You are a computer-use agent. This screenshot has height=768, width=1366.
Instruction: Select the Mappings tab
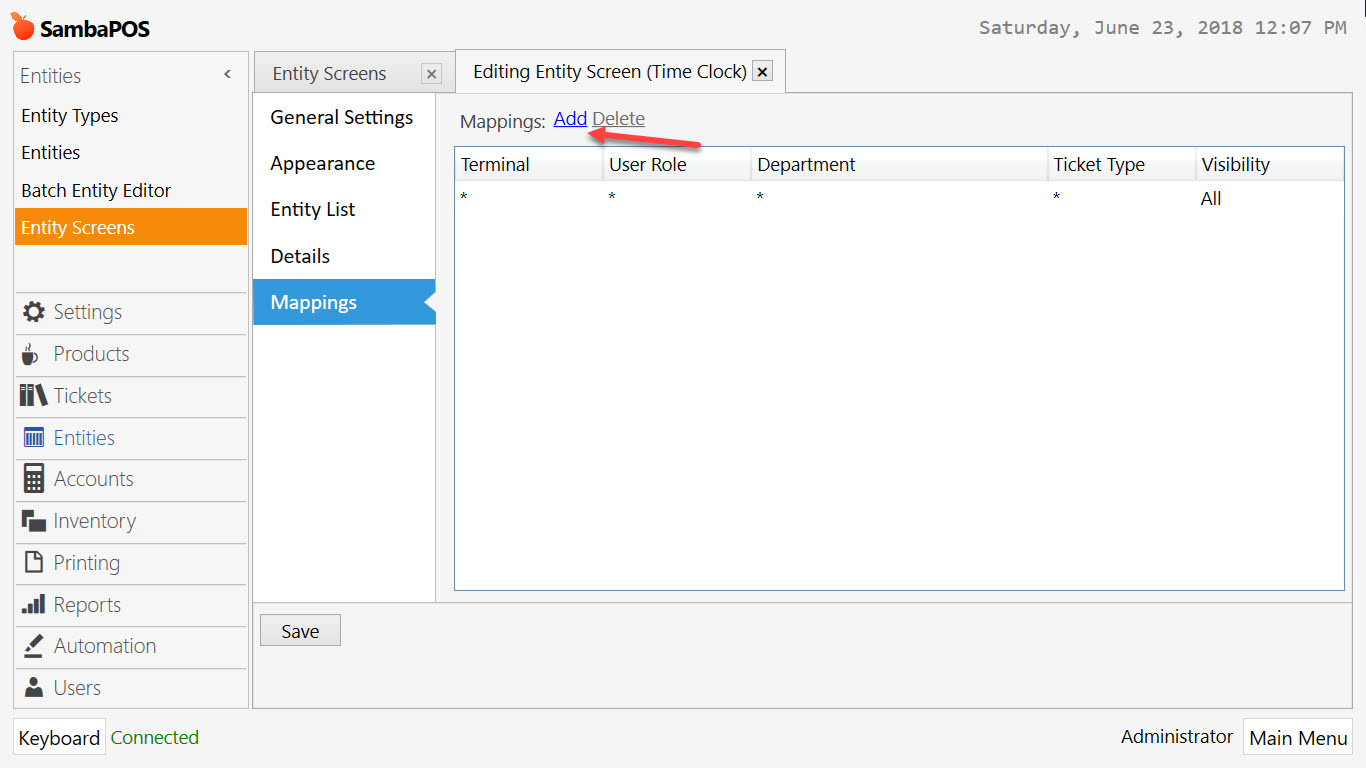313,302
